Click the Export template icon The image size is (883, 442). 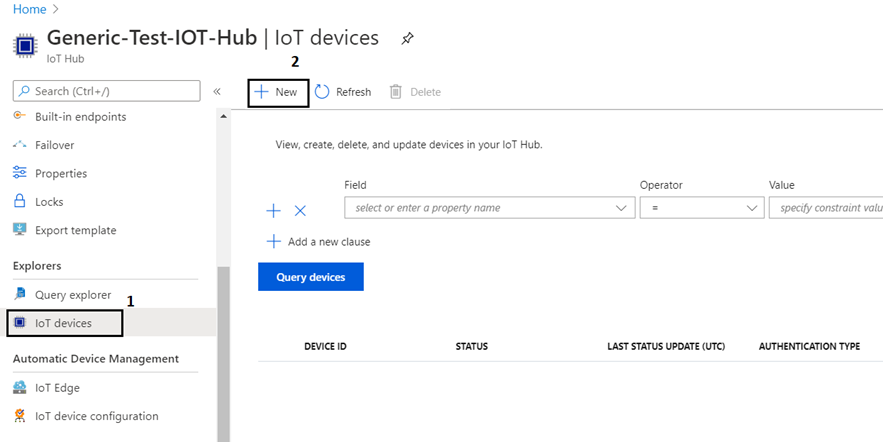pyautogui.click(x=20, y=229)
